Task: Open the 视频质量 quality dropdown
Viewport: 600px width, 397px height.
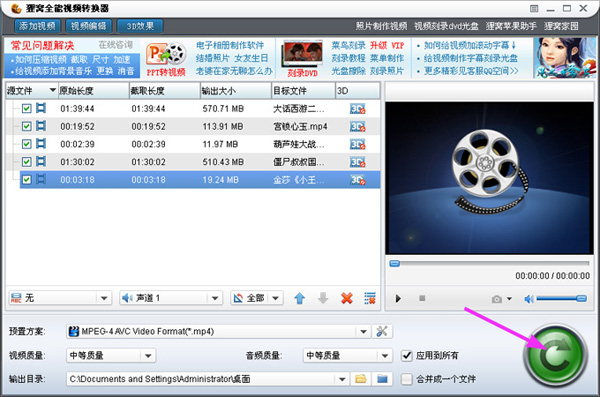Action: pos(148,356)
